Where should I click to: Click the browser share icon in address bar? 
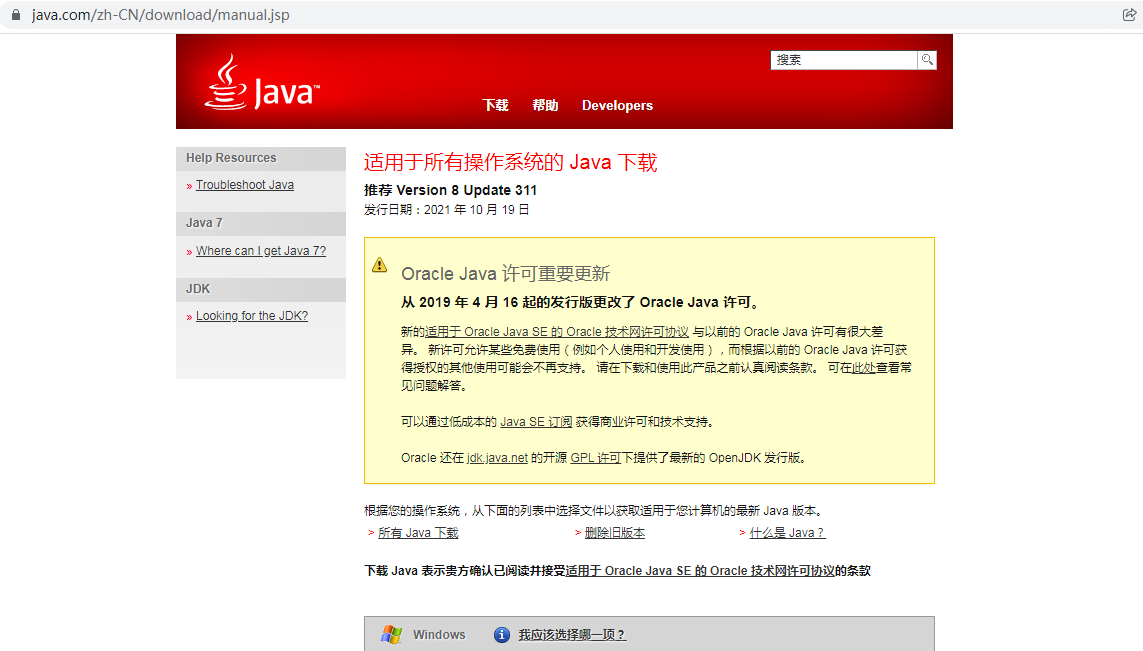[1129, 15]
